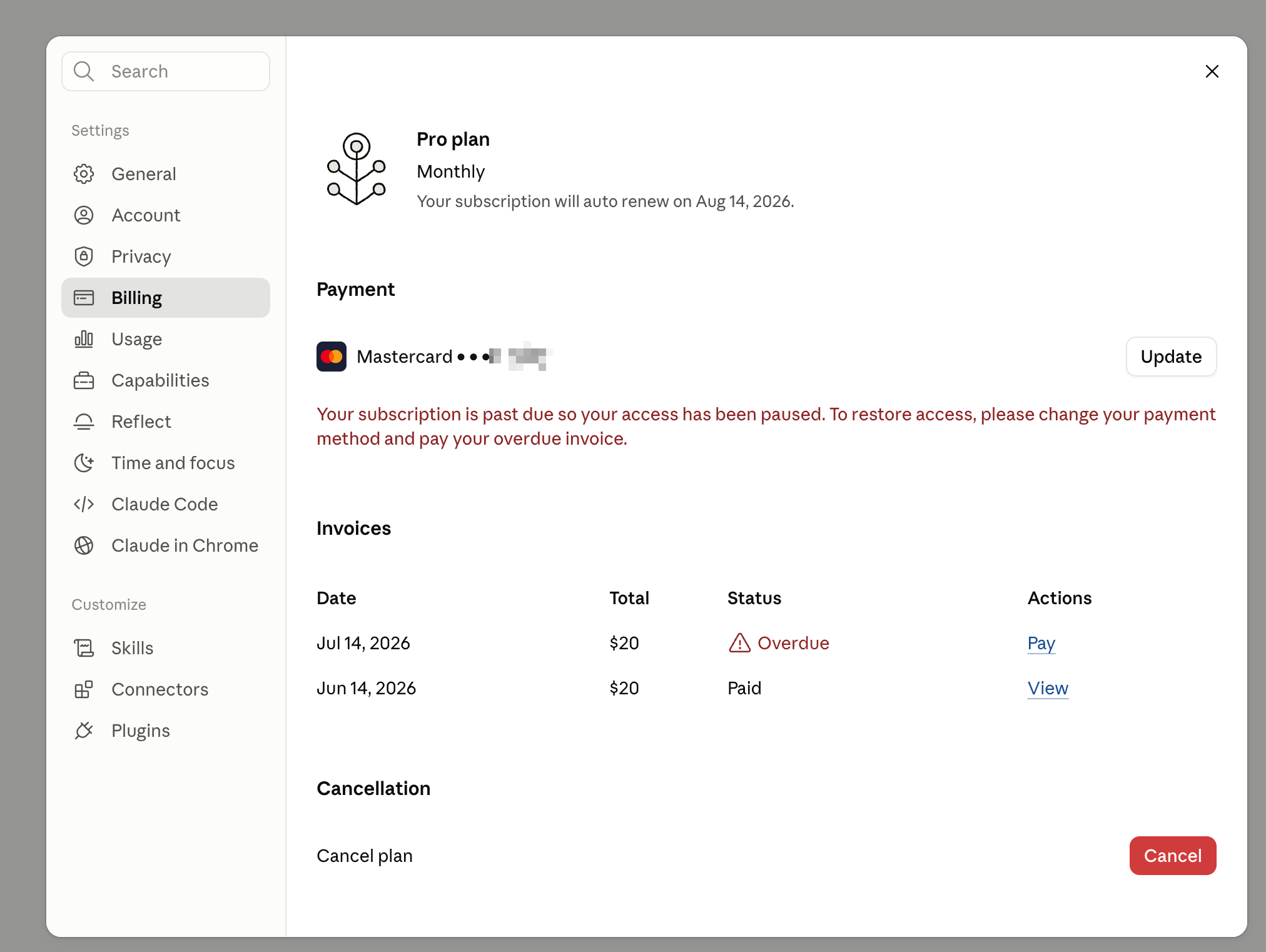Screen dimensions: 1266x952
Task: Click the Paid status text
Action: [x=744, y=688]
